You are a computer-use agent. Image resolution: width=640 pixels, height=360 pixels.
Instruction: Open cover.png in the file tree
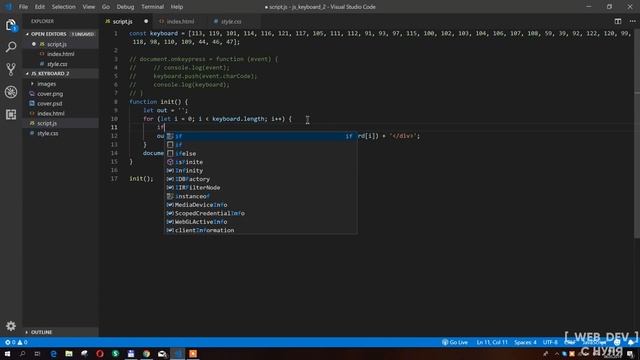point(60,93)
